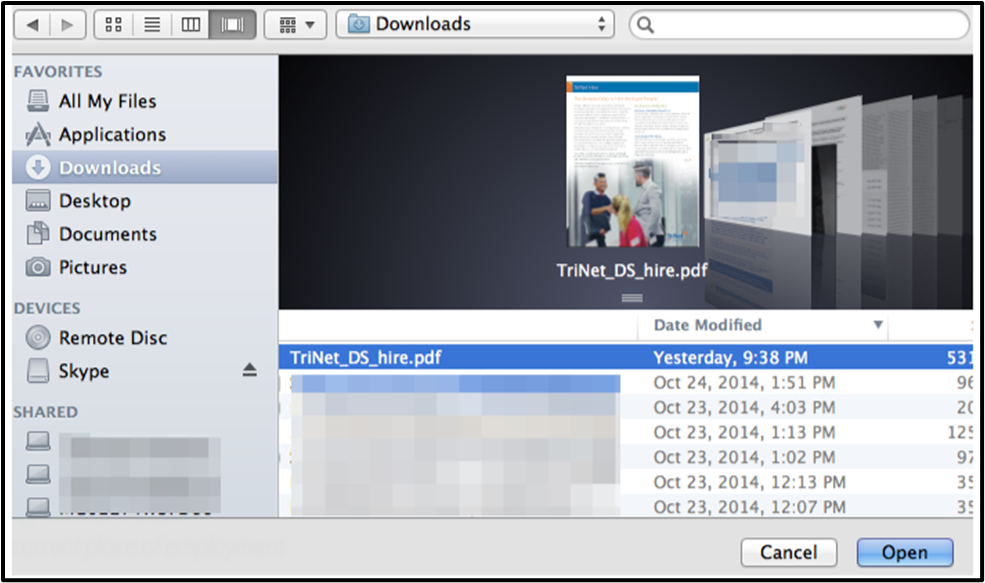Click the Cancel button

788,552
